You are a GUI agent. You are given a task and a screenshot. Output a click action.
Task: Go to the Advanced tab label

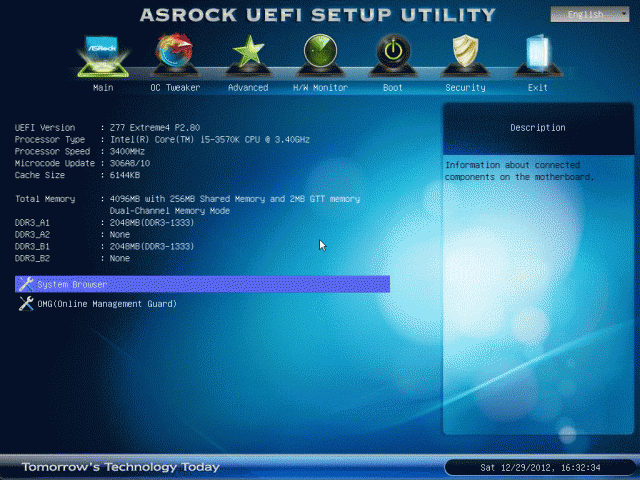pos(248,88)
